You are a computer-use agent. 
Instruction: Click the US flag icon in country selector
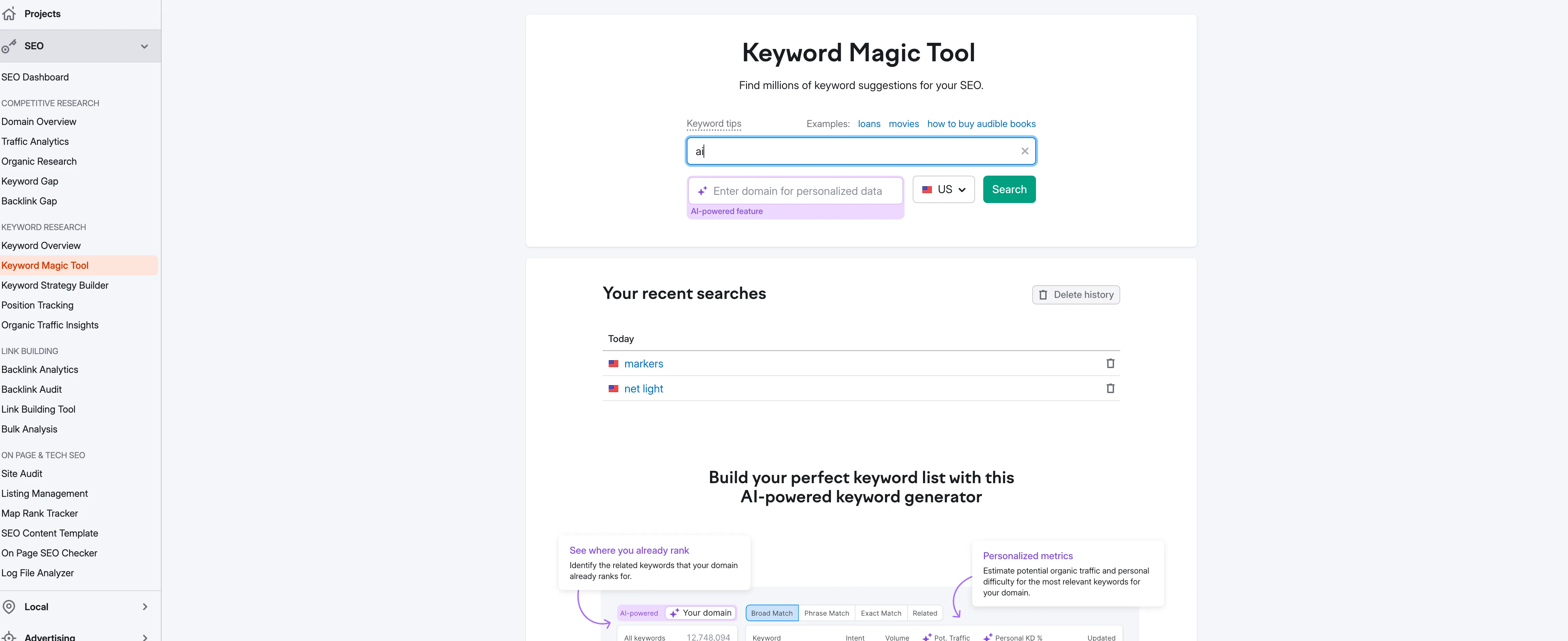click(x=927, y=190)
